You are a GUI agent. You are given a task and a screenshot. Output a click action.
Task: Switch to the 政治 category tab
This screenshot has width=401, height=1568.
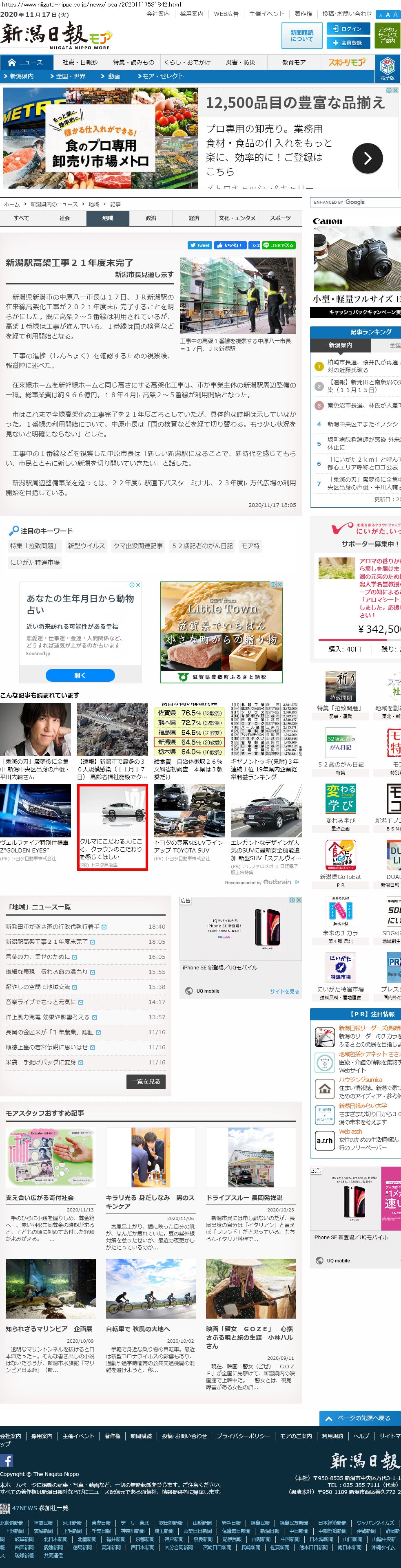[x=151, y=218]
